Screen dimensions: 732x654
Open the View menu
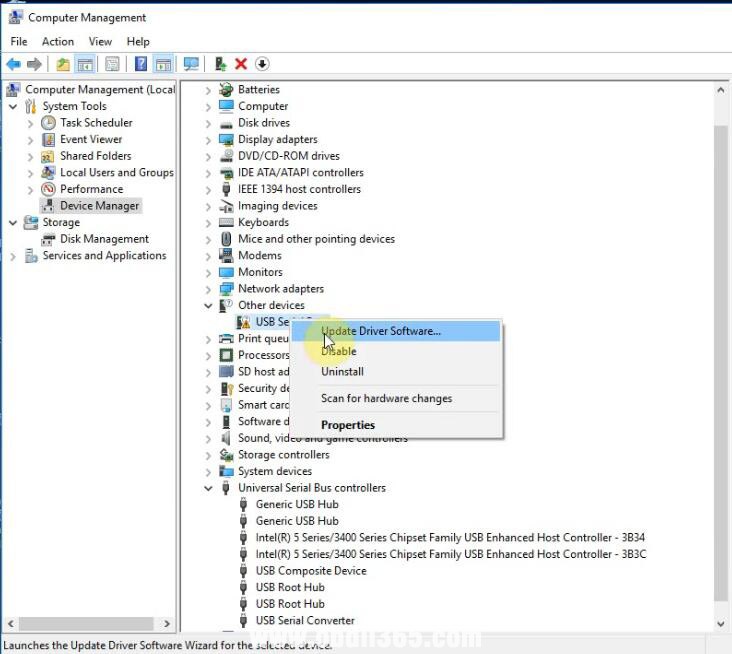[100, 42]
